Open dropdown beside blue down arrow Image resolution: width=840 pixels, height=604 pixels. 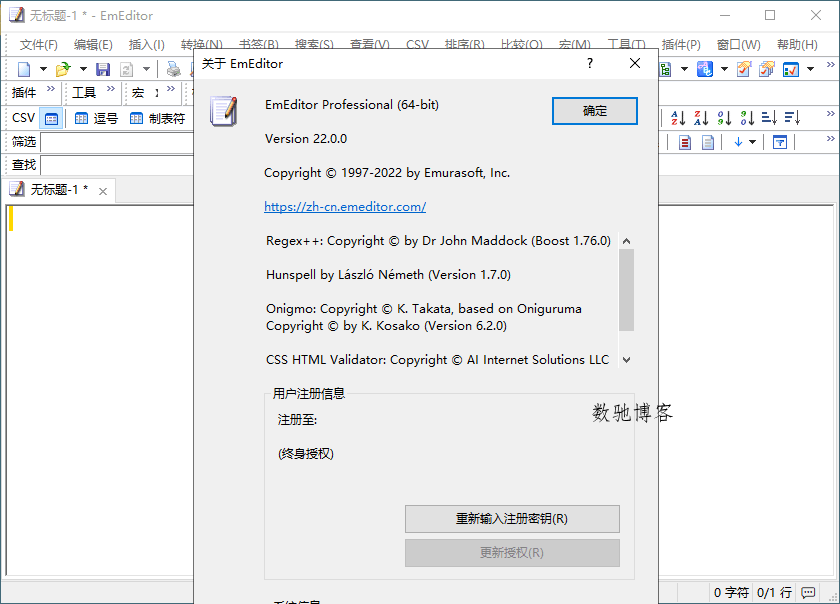pyautogui.click(x=753, y=142)
